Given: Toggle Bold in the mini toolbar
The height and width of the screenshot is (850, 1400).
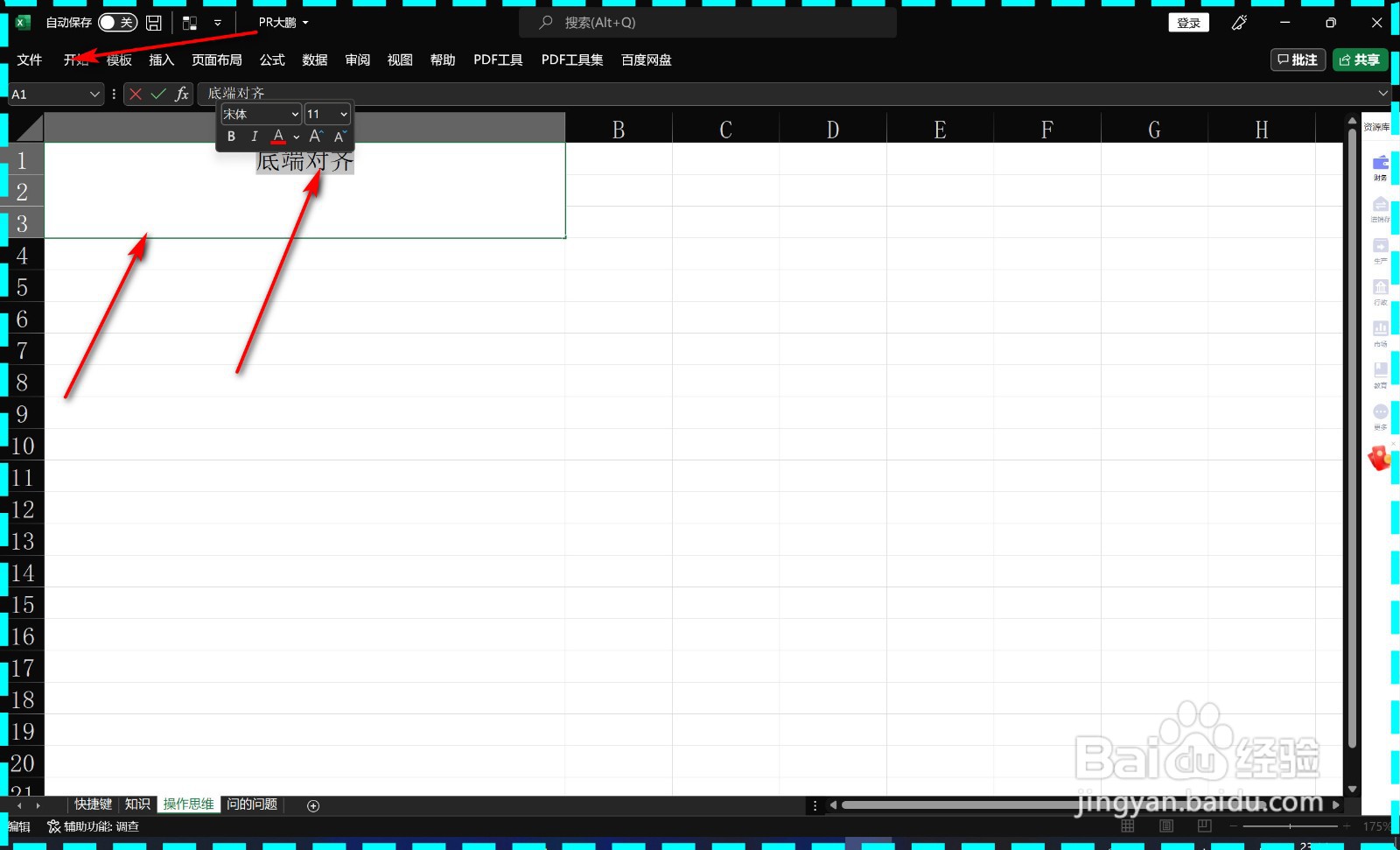Looking at the screenshot, I should (231, 137).
